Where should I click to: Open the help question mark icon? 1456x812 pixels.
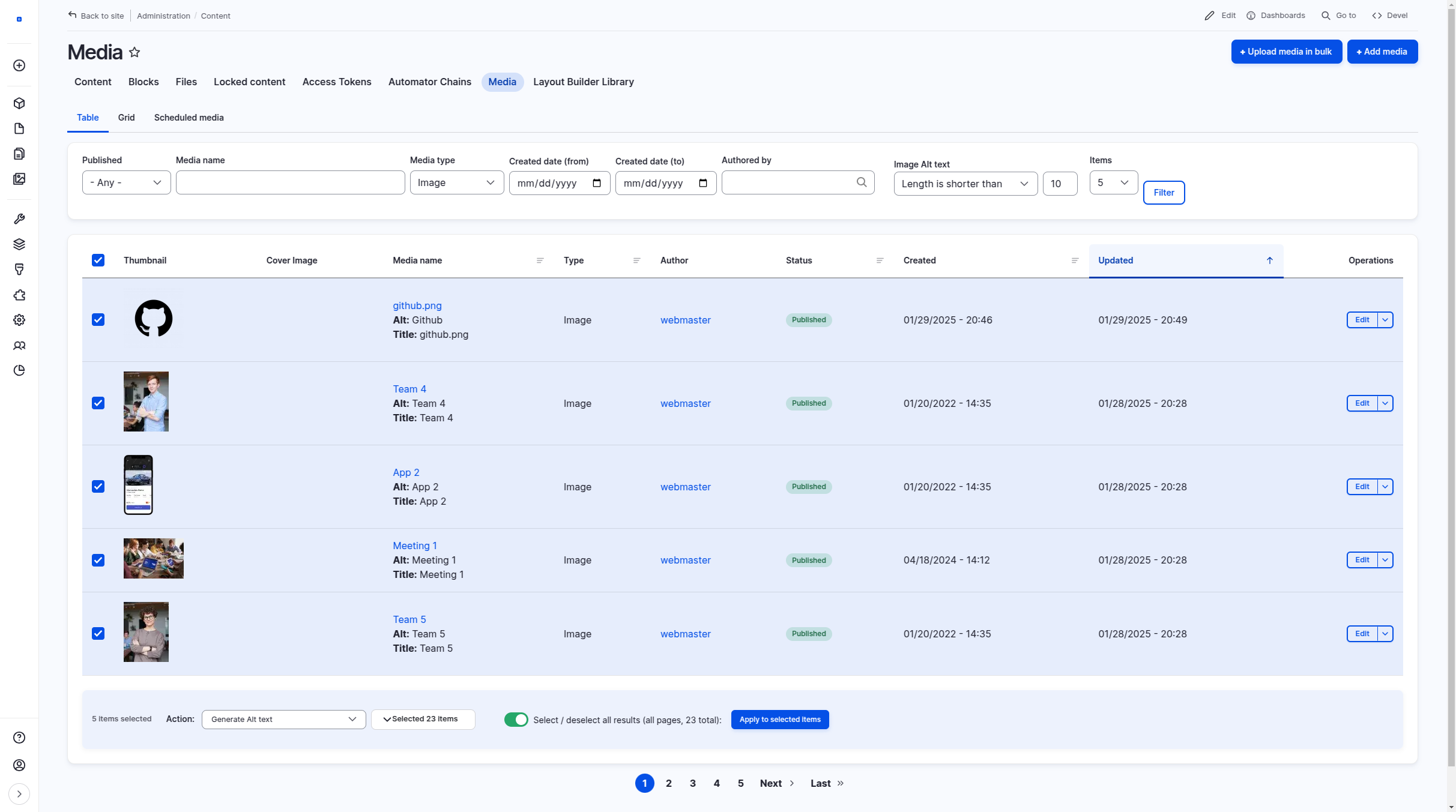pos(19,738)
